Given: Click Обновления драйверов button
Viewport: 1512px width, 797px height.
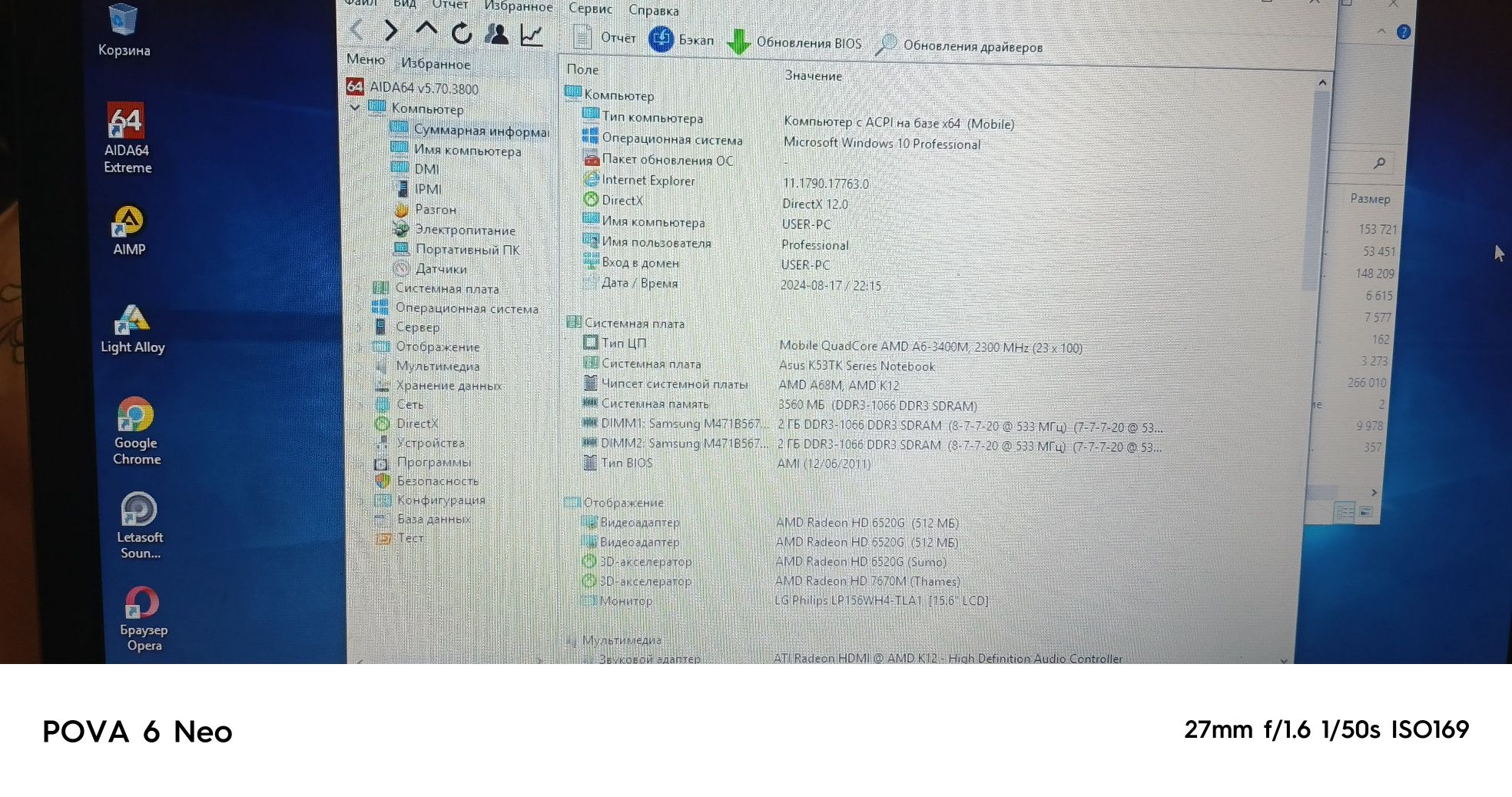Looking at the screenshot, I should [960, 45].
